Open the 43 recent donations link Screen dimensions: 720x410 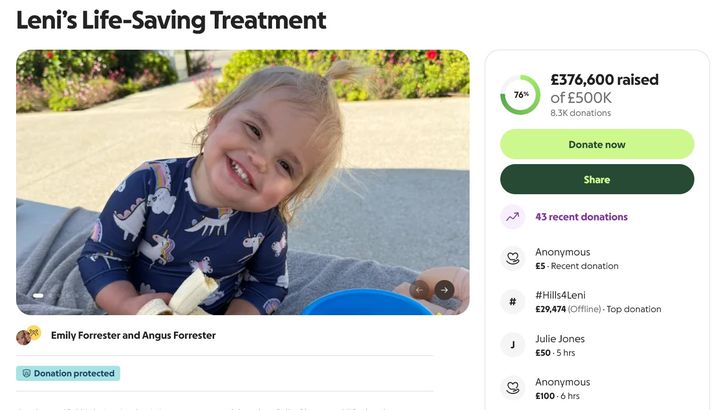pyautogui.click(x=581, y=216)
